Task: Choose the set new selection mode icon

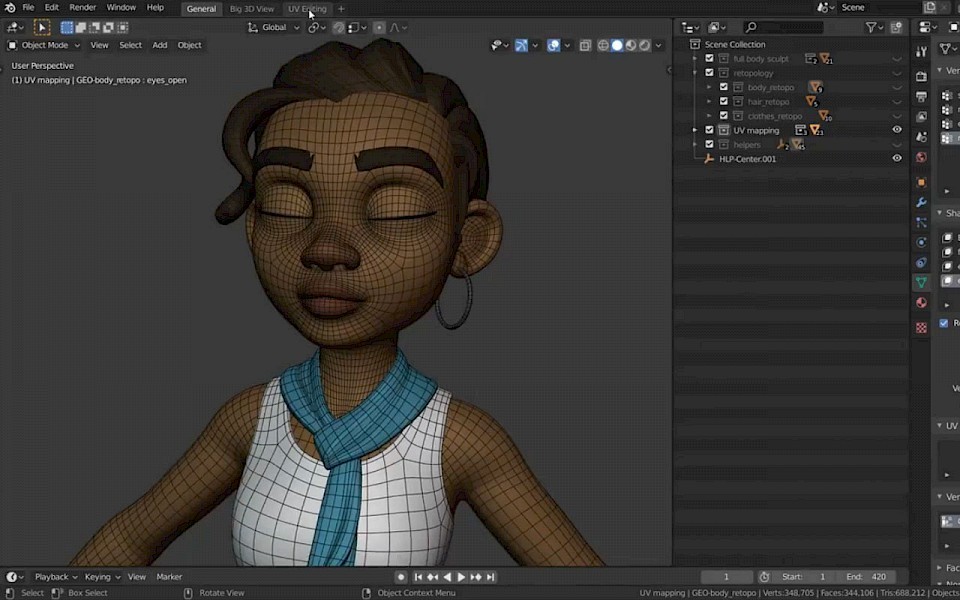Action: click(x=67, y=27)
